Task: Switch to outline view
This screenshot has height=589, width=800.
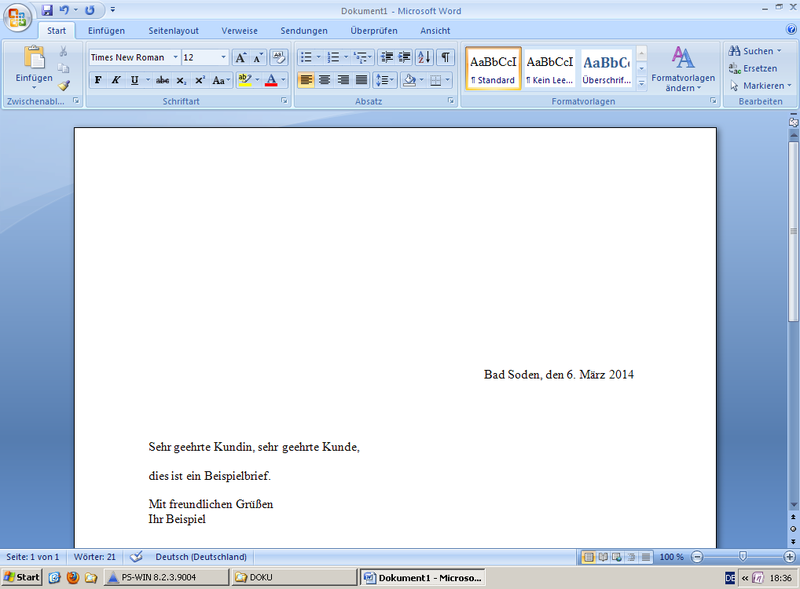Action: coord(631,557)
